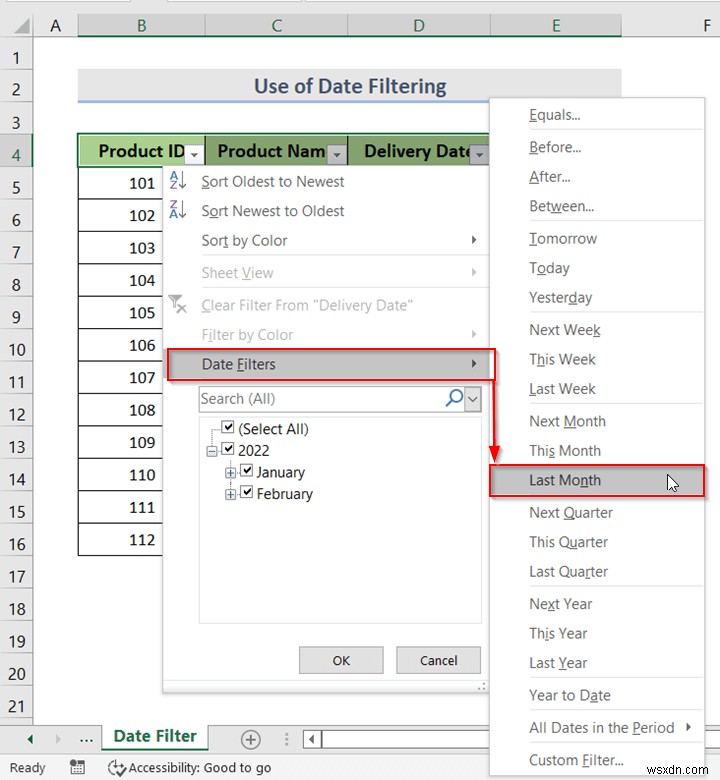Select the This Quarter filter
Image resolution: width=720 pixels, height=780 pixels.
[x=568, y=542]
